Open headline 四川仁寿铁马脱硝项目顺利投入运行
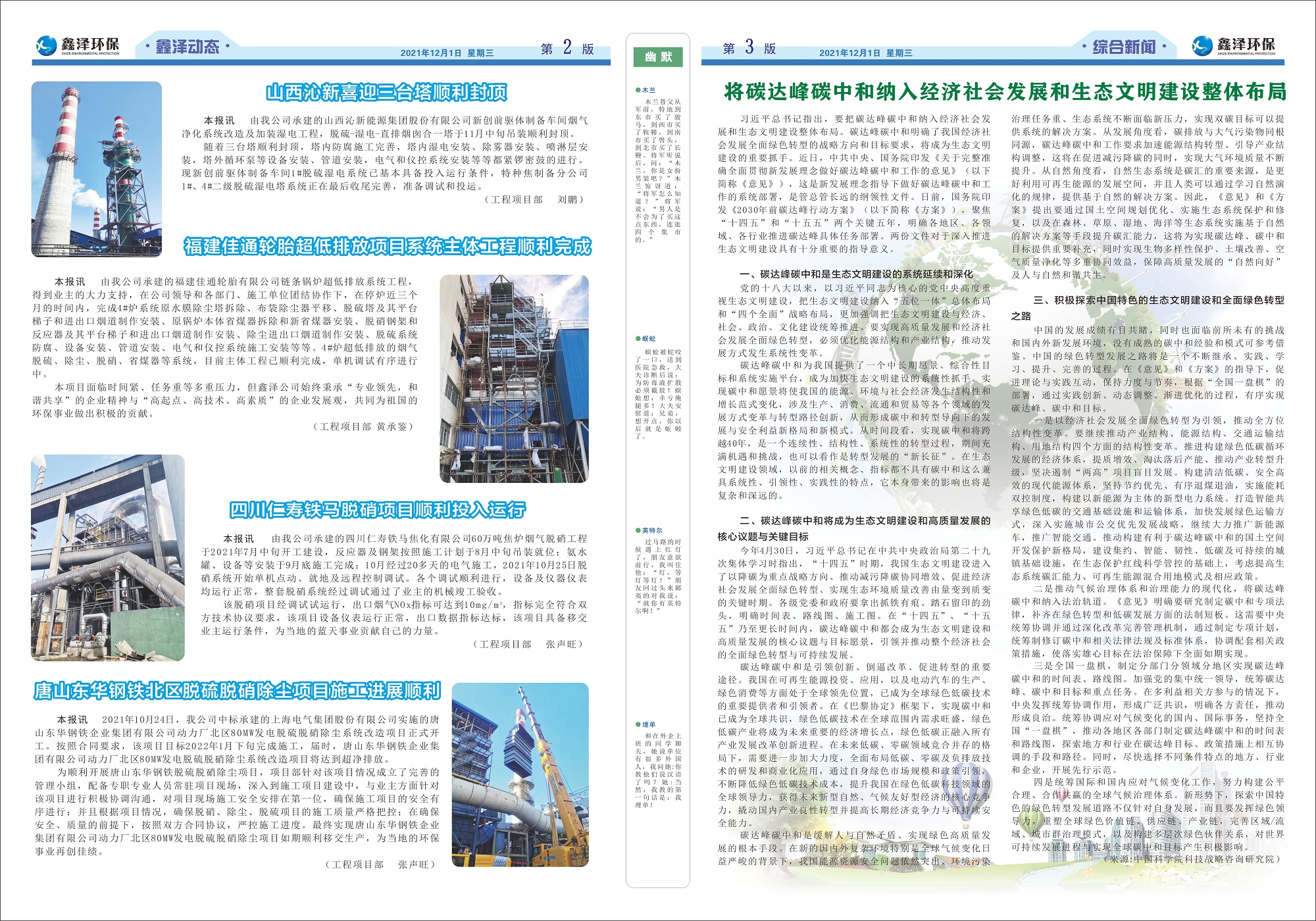This screenshot has width=1316, height=921. 377,510
